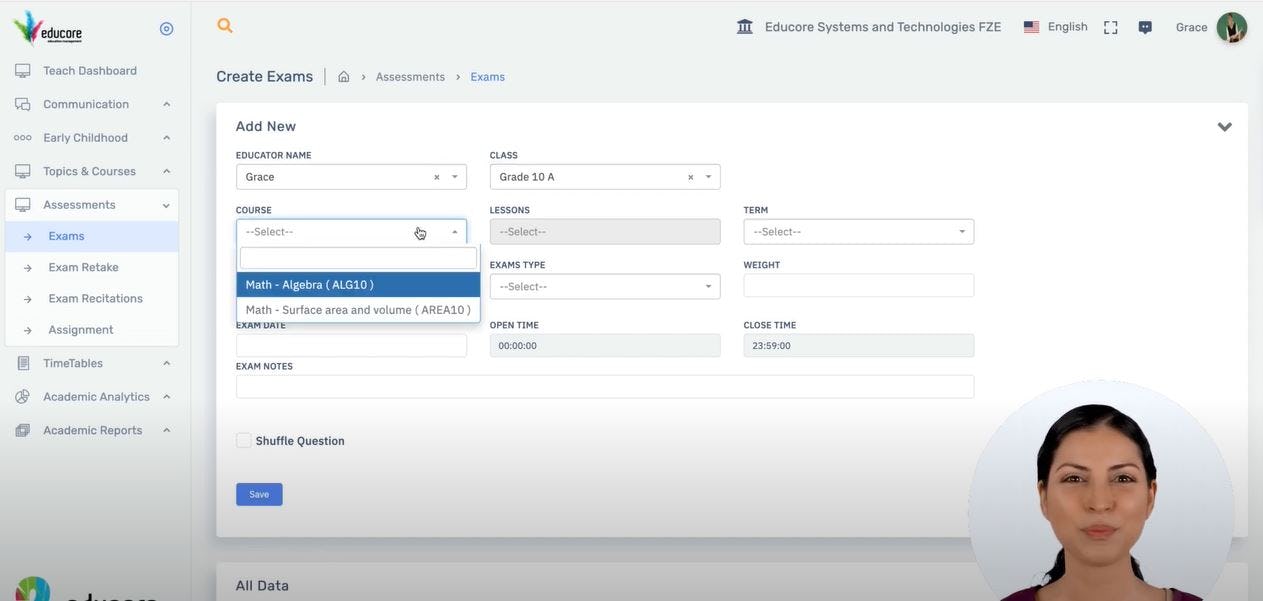This screenshot has height=601, width=1263.
Task: Open the Educator Name dropdown arrow
Action: click(455, 177)
